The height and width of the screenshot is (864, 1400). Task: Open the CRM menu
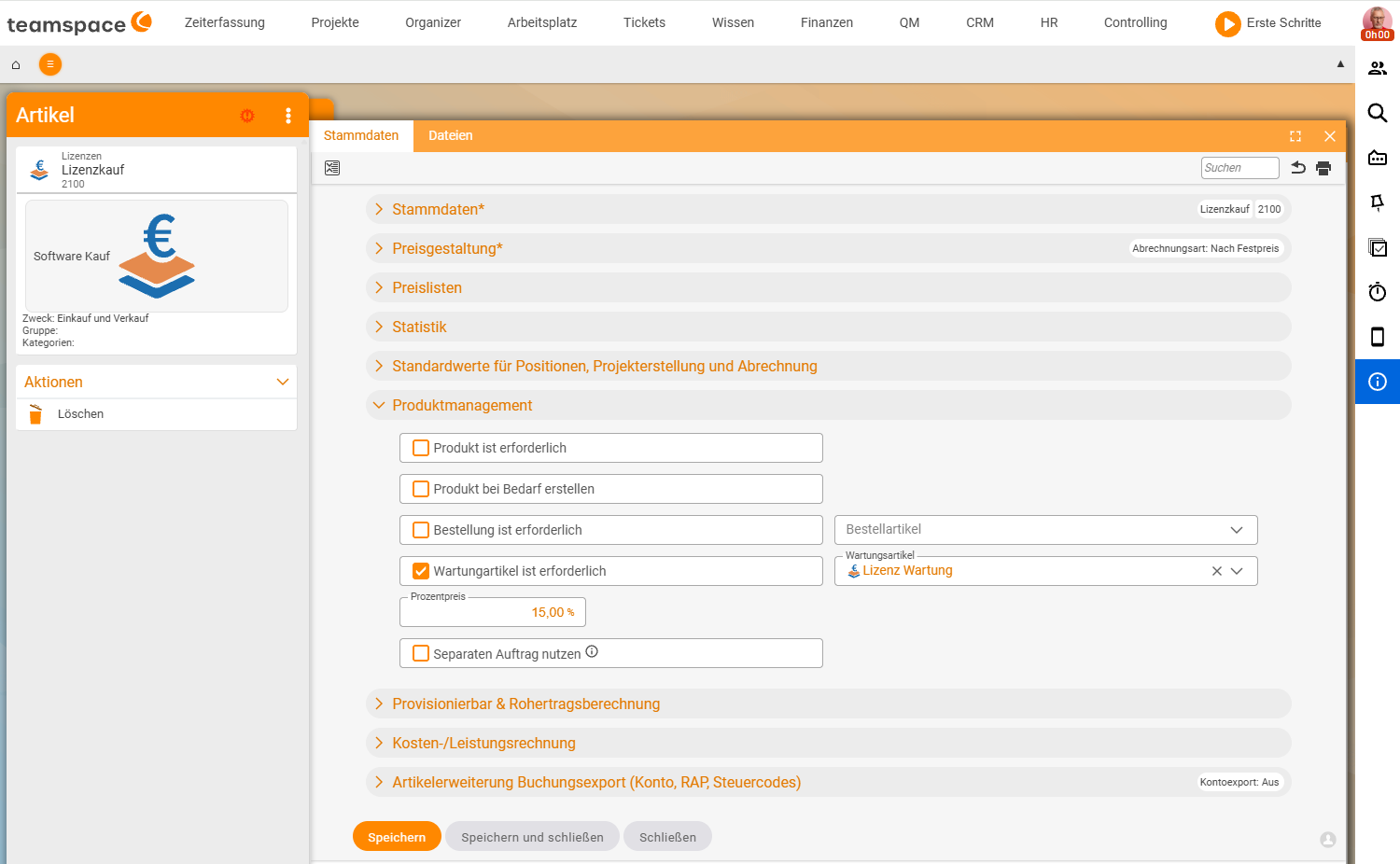point(980,22)
